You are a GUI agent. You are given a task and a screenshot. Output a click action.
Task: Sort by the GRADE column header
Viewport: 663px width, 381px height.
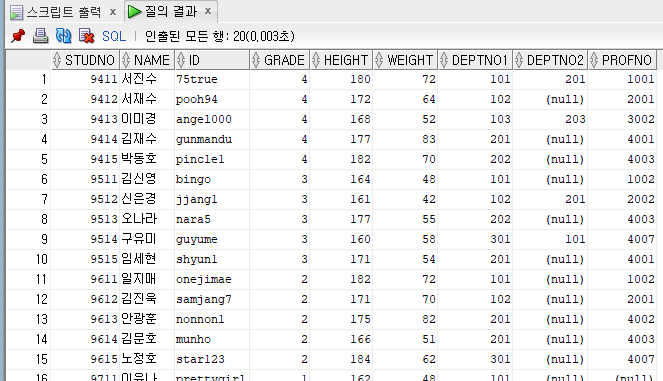coord(279,60)
